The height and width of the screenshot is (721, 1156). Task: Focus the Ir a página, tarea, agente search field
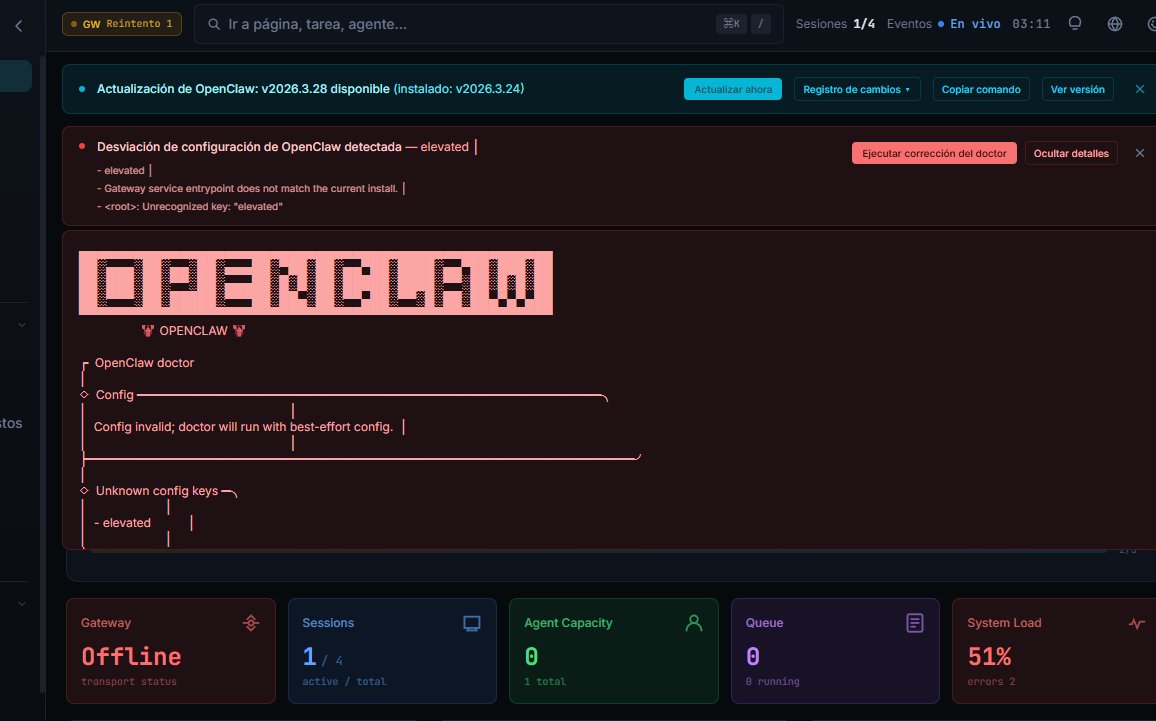click(x=488, y=24)
